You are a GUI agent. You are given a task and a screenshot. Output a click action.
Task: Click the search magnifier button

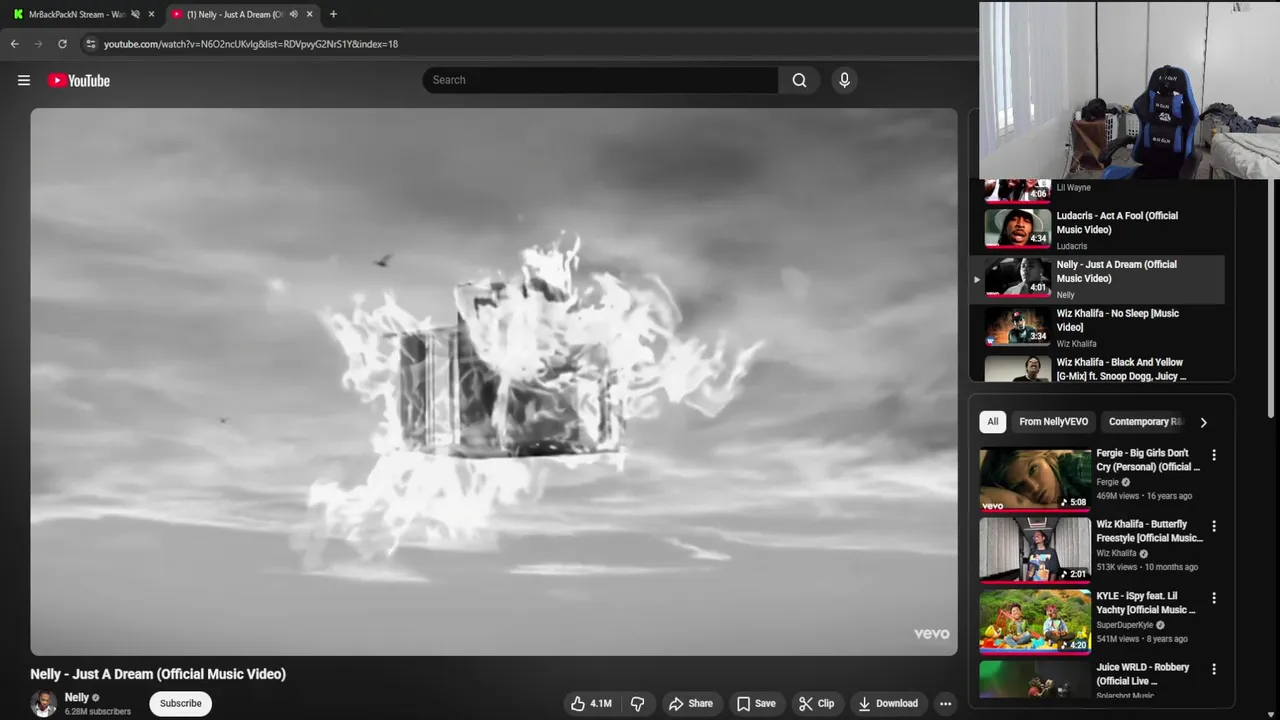(799, 80)
